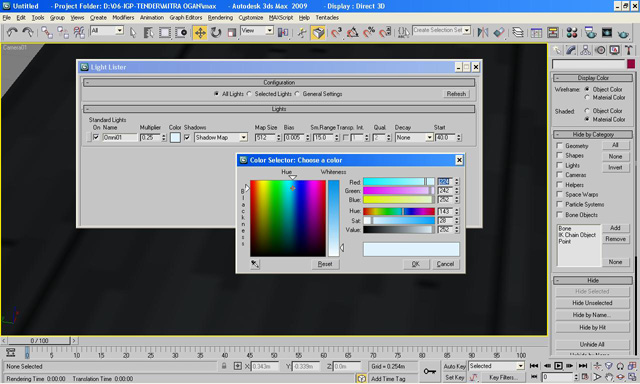
Task: Check the Lights hide category box
Action: pyautogui.click(x=560, y=165)
